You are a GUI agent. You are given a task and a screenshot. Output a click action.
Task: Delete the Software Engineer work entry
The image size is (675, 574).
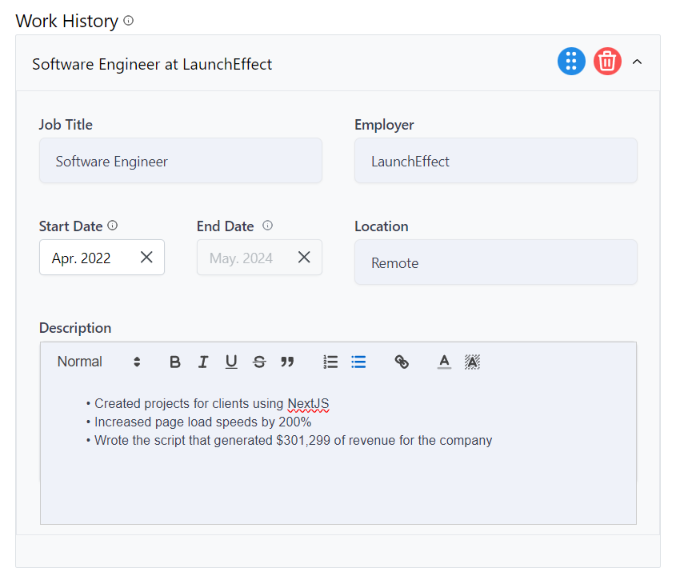click(607, 61)
